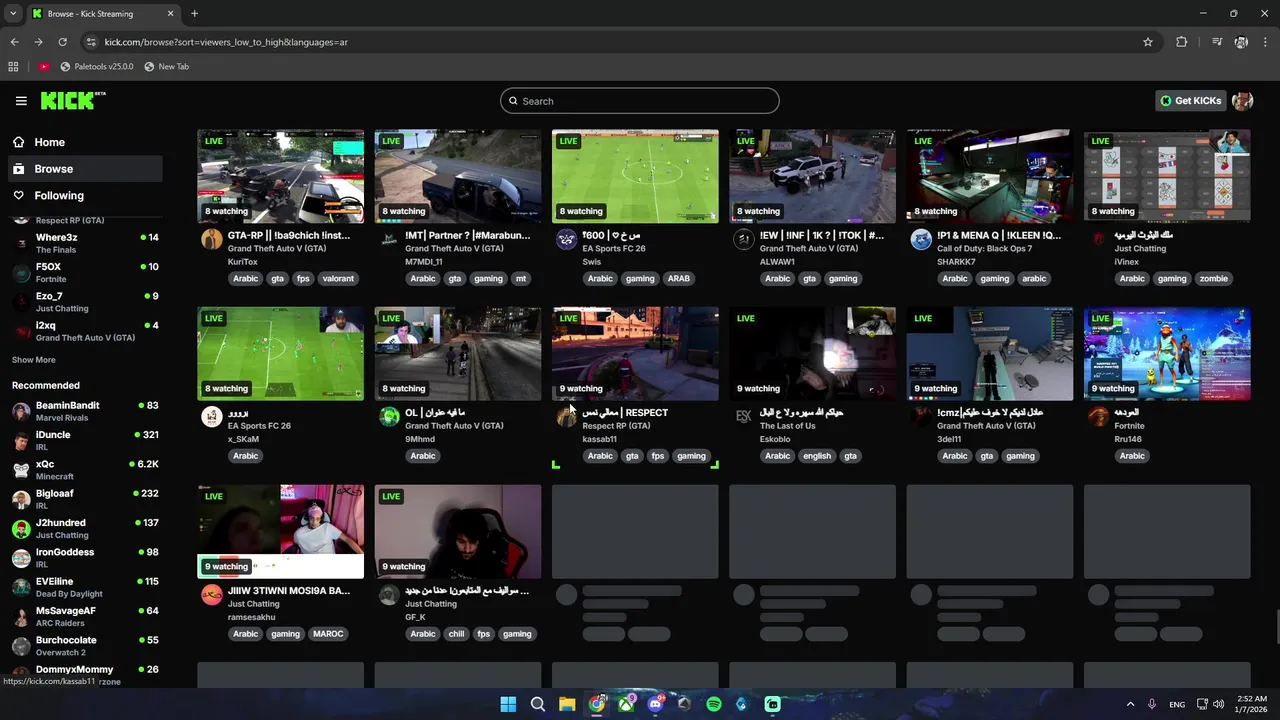Open F5OX in Following list

pos(85,272)
